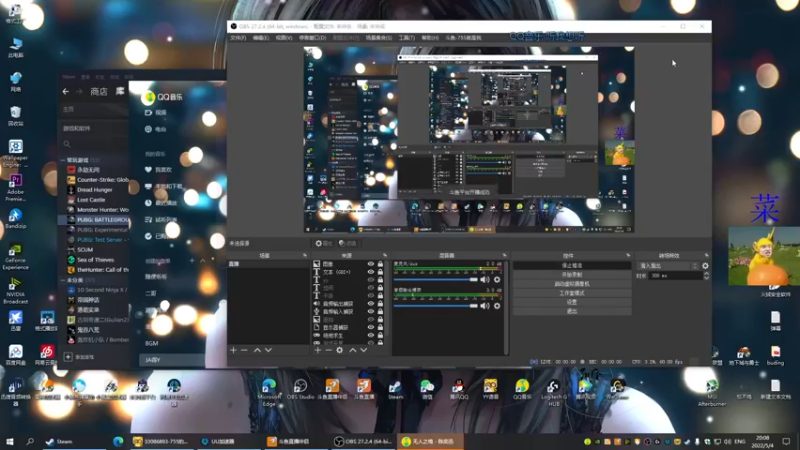Toggle visibility of the 文本 (GDI+) source
Image resolution: width=800 pixels, height=450 pixels.
(371, 272)
